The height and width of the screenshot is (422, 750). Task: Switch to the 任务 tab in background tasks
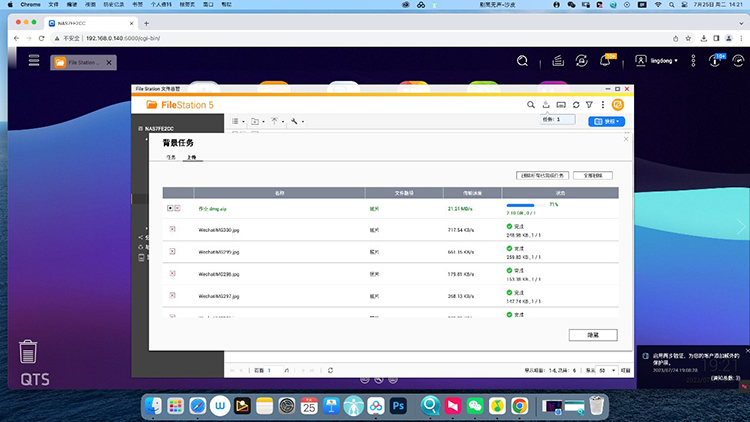[x=170, y=158]
